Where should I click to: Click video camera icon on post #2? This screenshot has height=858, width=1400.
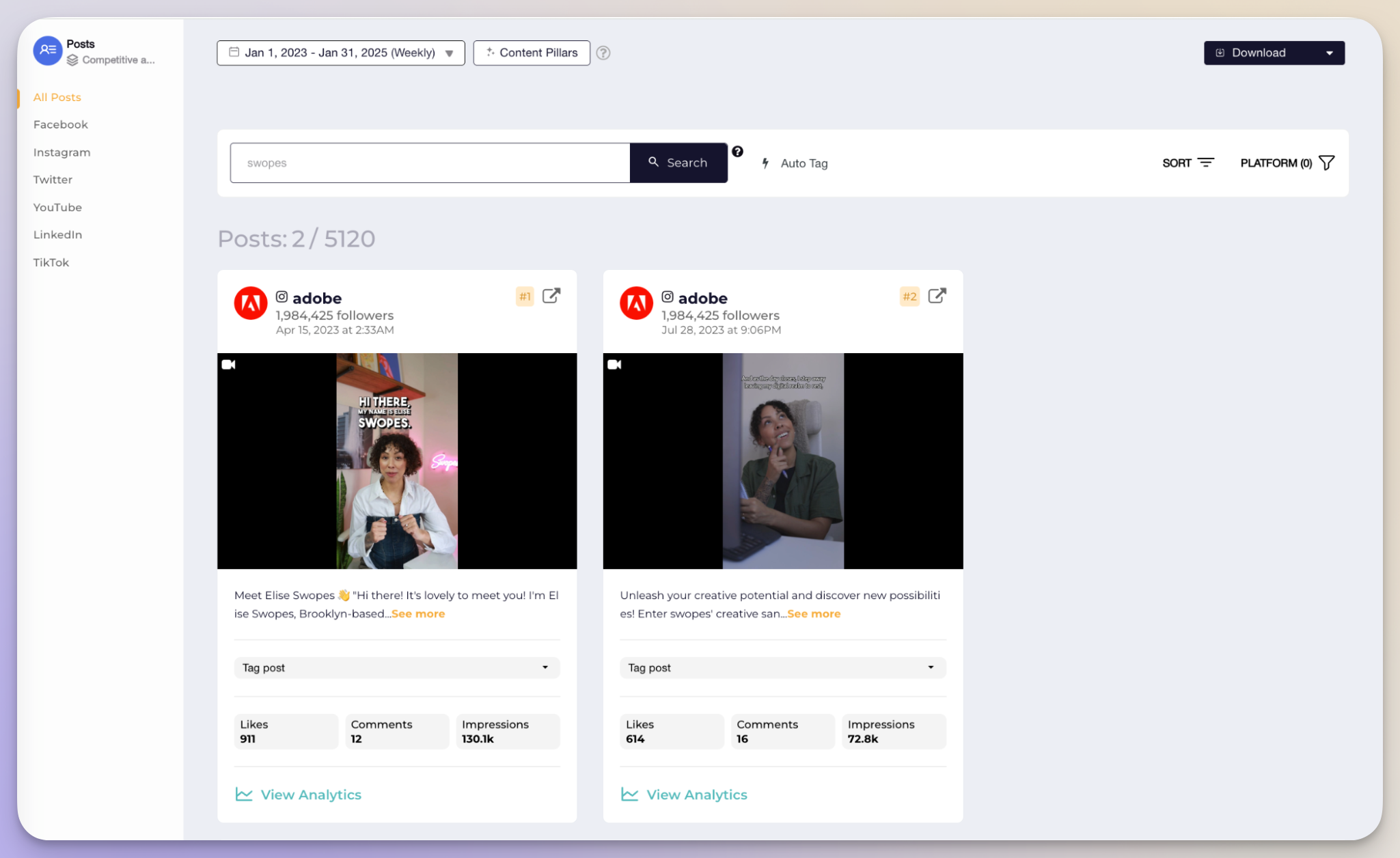614,365
